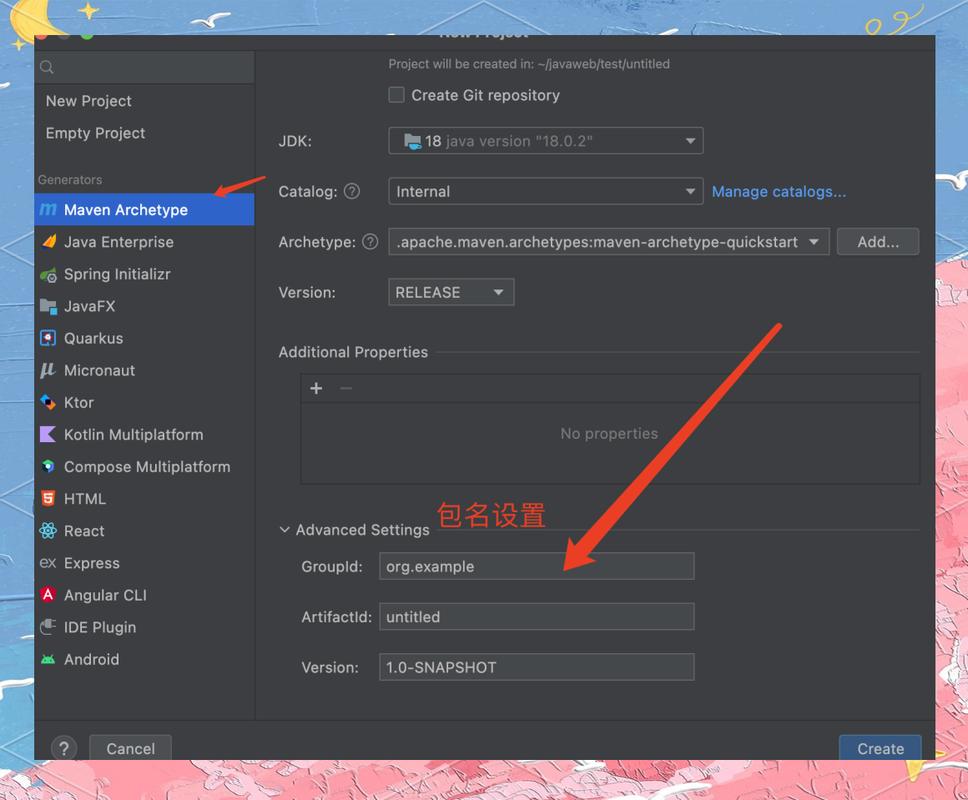
Task: Click the Ktor generator icon
Action: [x=48, y=402]
